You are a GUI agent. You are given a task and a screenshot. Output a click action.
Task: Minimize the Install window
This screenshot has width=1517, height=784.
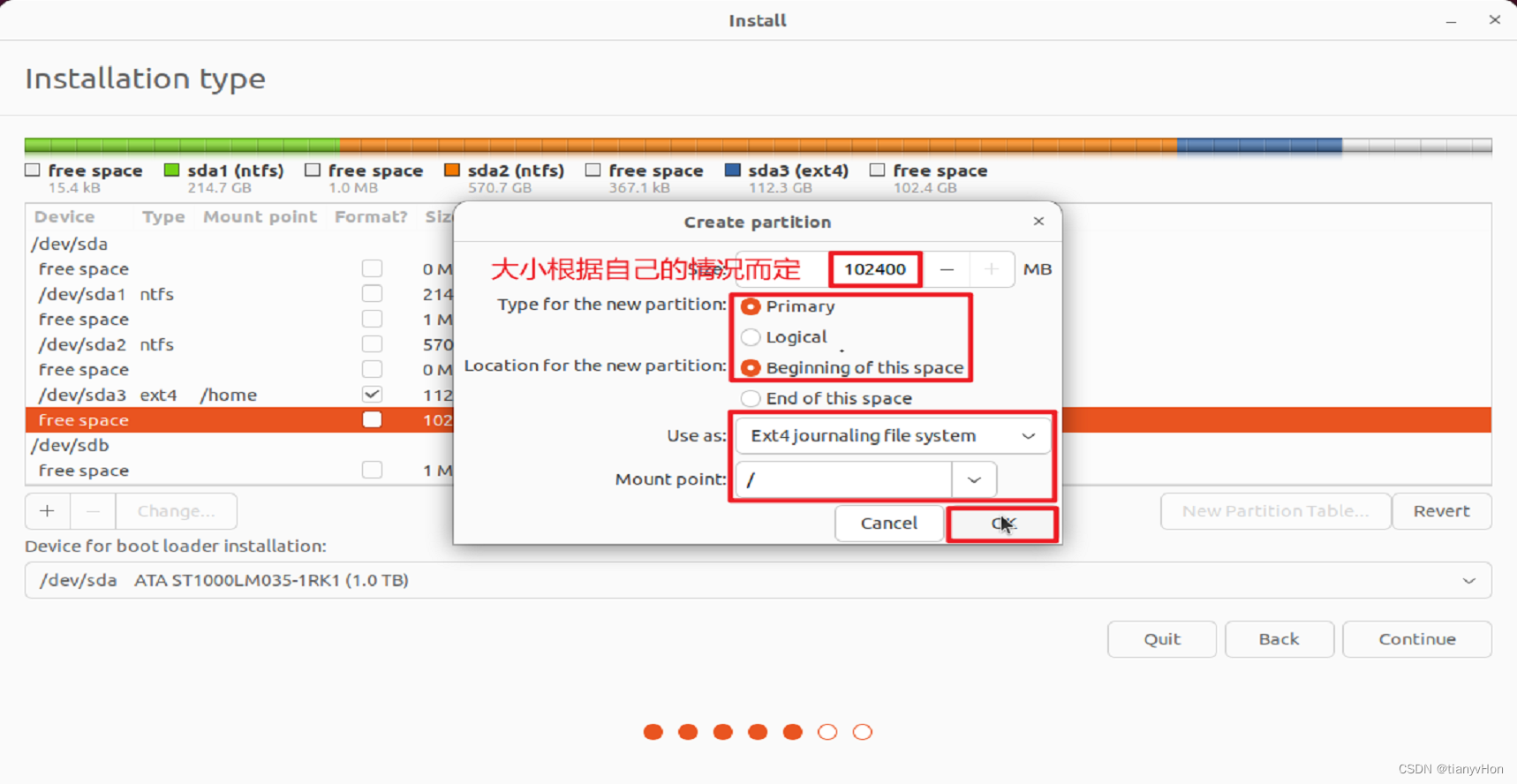point(1451,20)
